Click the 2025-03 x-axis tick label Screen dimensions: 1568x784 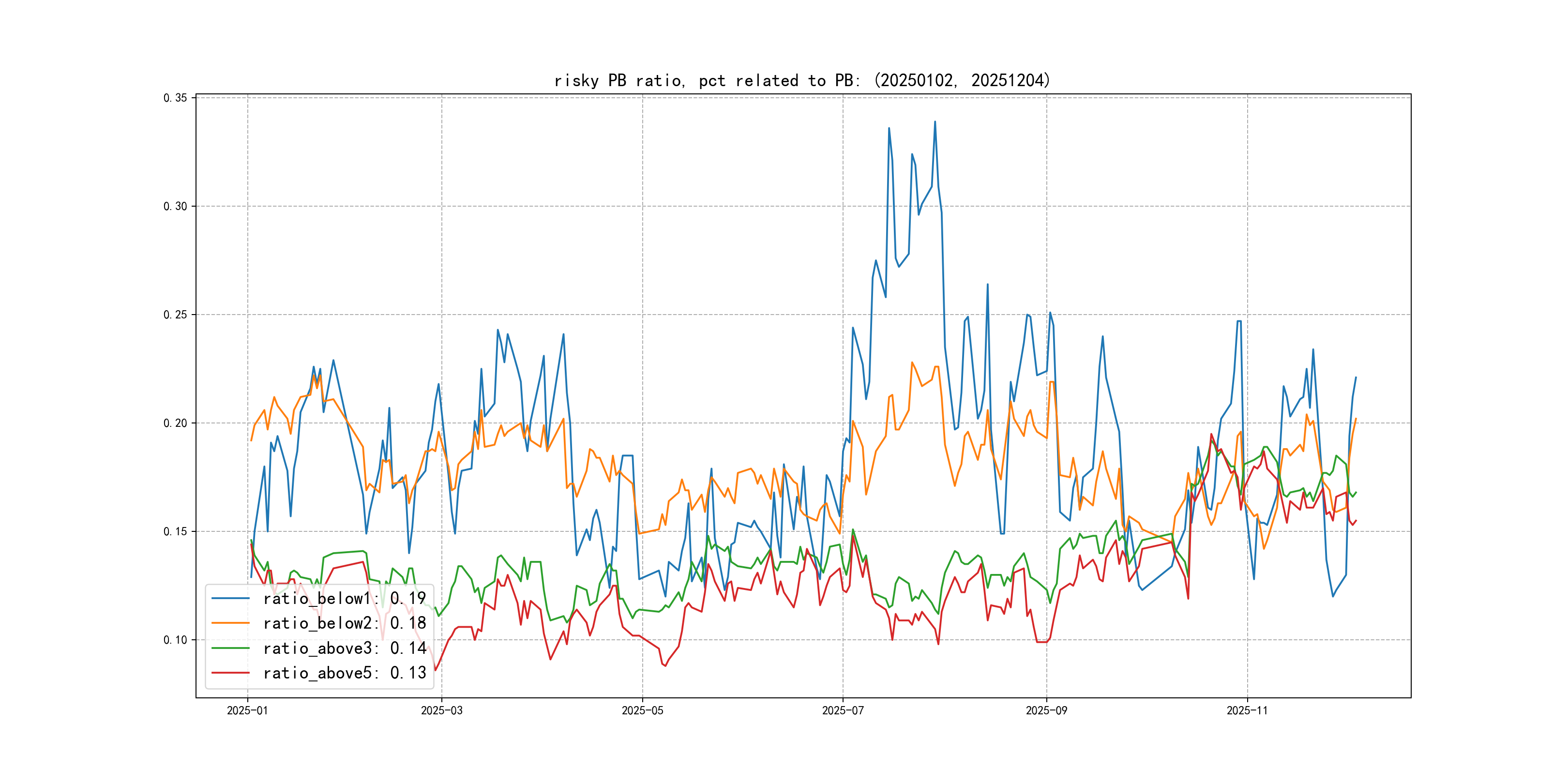tap(441, 710)
